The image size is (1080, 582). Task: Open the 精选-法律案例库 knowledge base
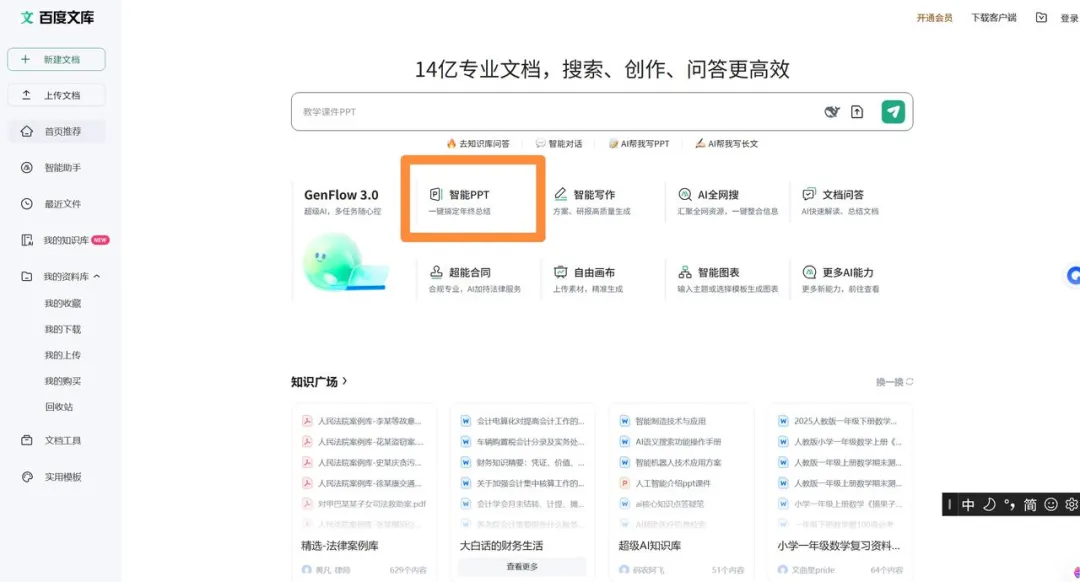(340, 545)
